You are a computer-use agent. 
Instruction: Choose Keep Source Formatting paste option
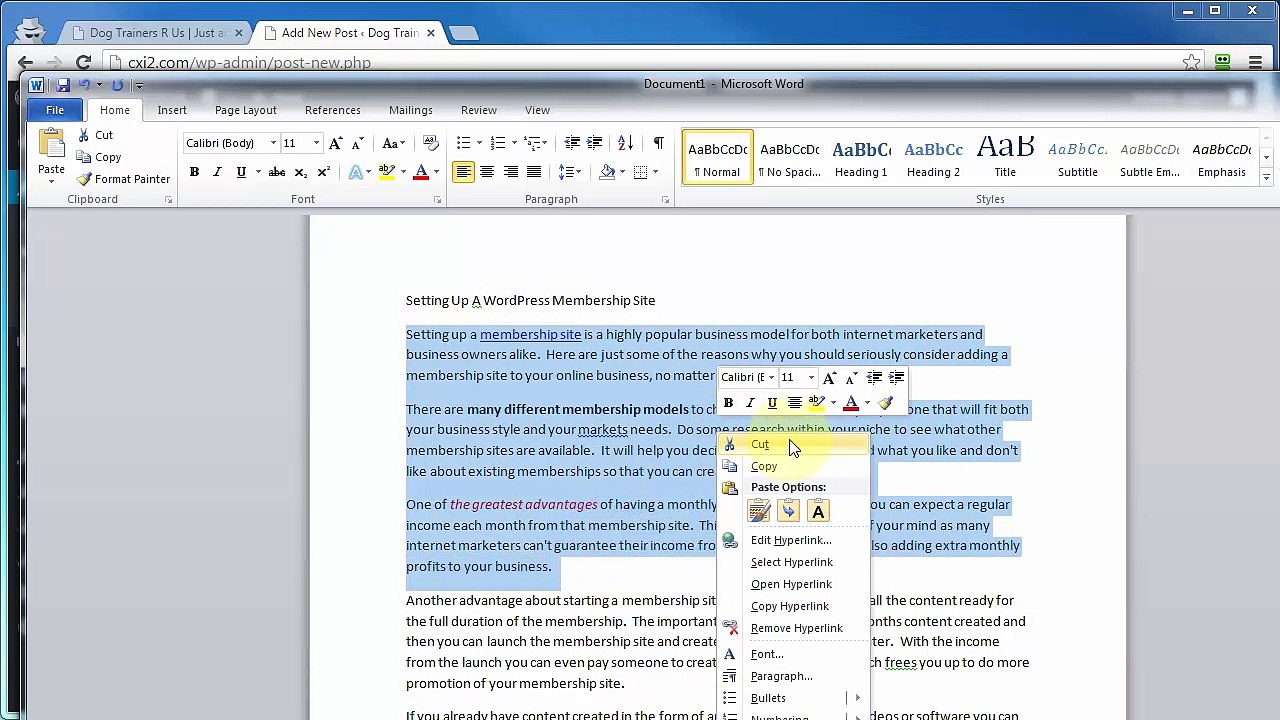[759, 512]
